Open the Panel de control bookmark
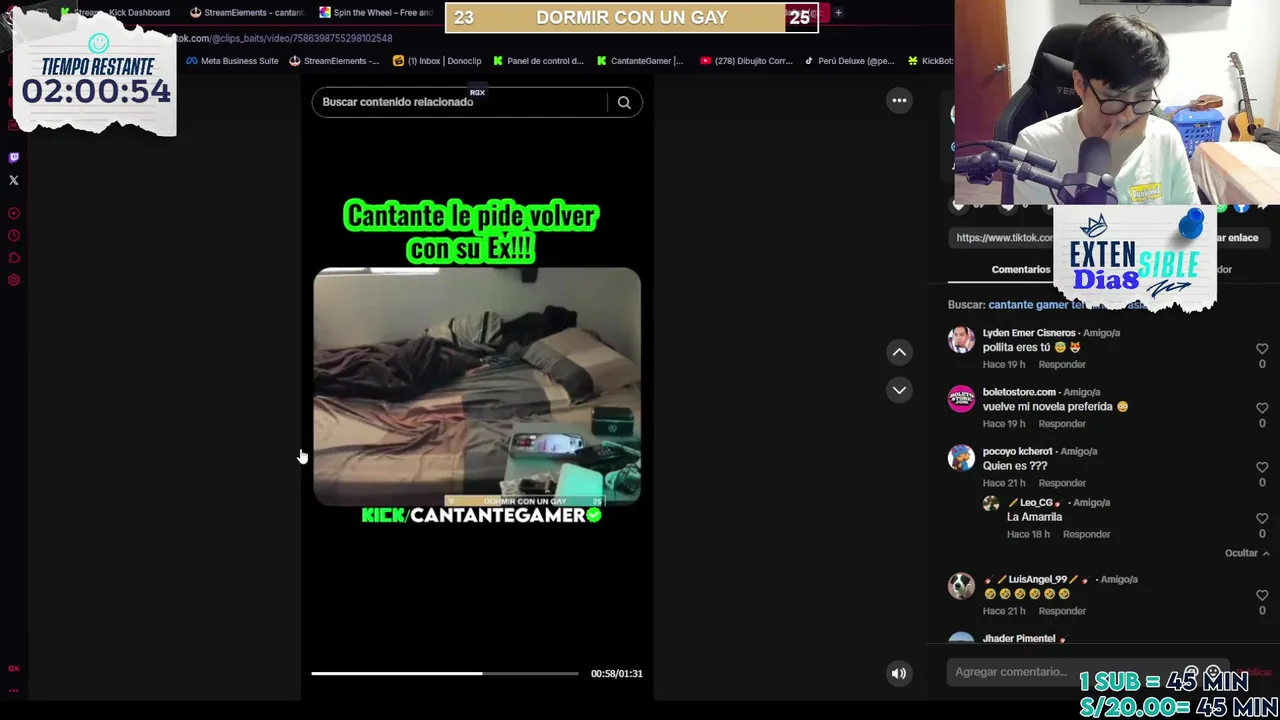1280x720 pixels. click(538, 61)
